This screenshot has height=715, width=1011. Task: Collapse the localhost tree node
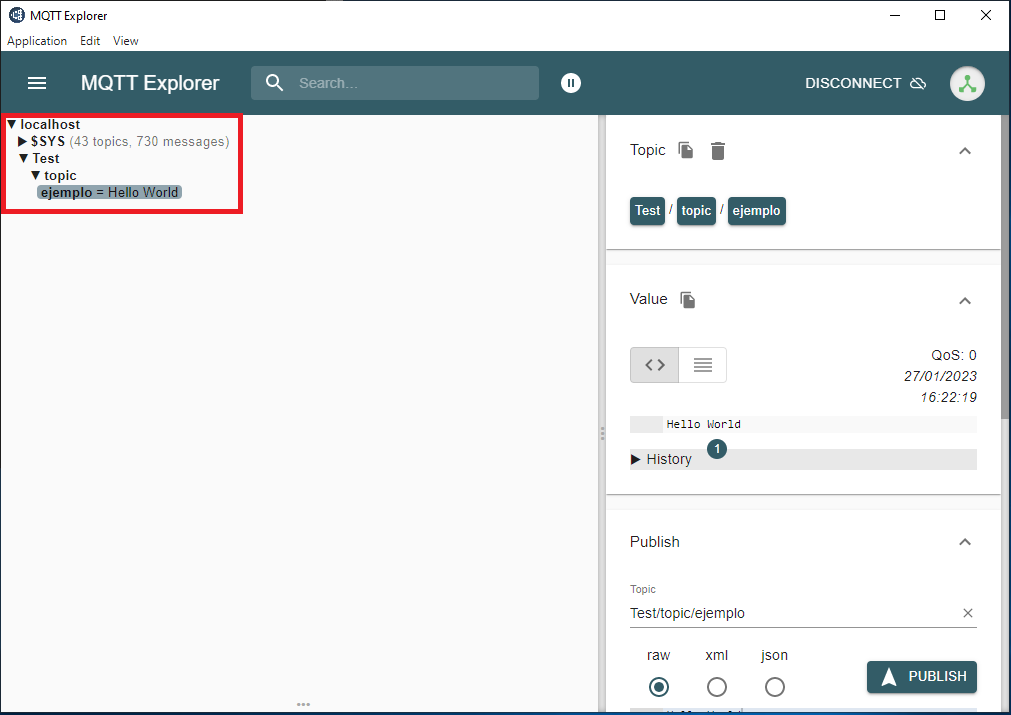(12, 124)
